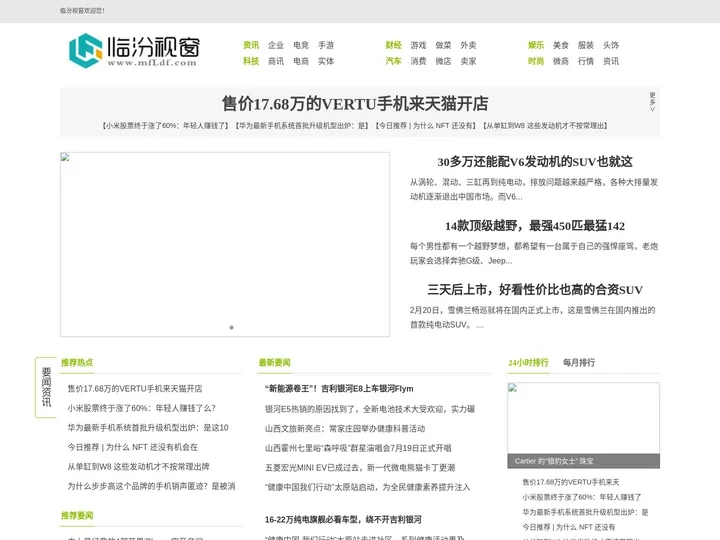Image resolution: width=720 pixels, height=540 pixels.
Task: Open article 三天后上市，好看性价比也高的合资SUV
Action: (535, 290)
